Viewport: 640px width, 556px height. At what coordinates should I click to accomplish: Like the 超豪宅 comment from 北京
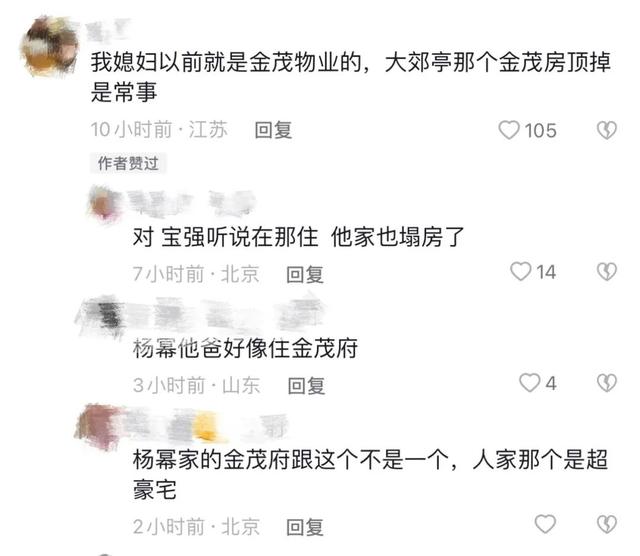[545, 524]
